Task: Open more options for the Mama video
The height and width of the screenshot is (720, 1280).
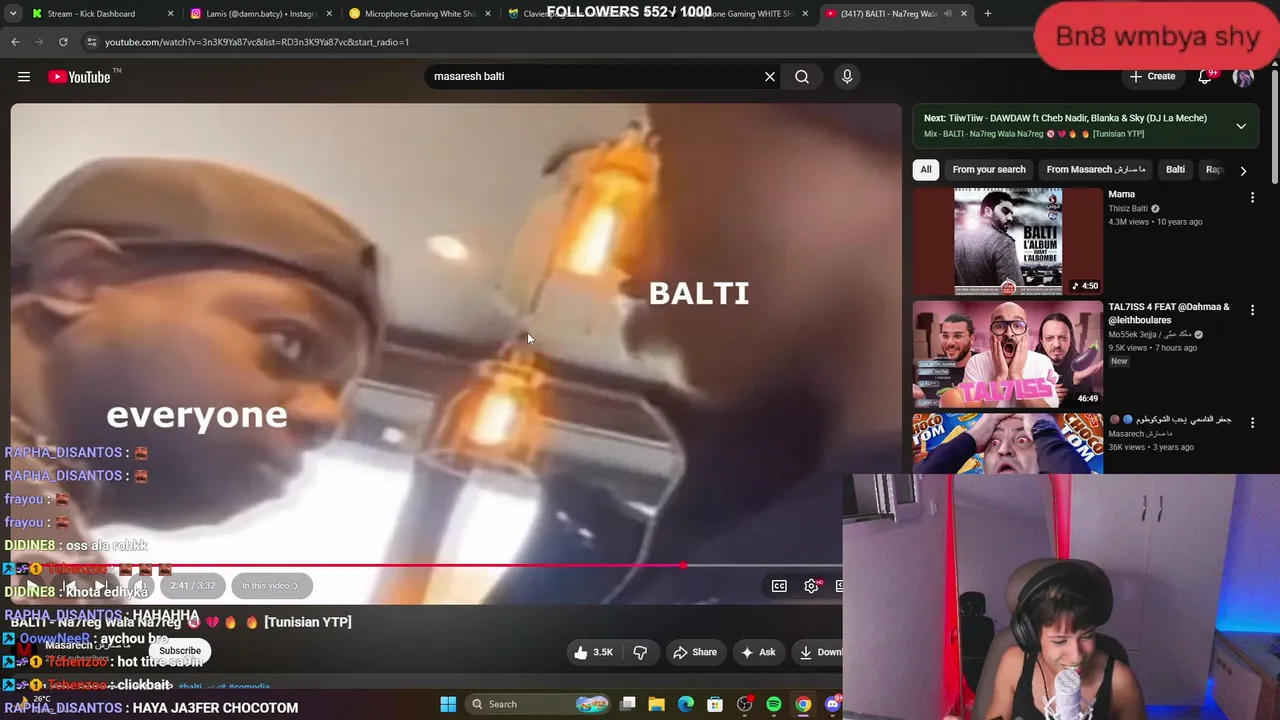Action: pos(1252,198)
